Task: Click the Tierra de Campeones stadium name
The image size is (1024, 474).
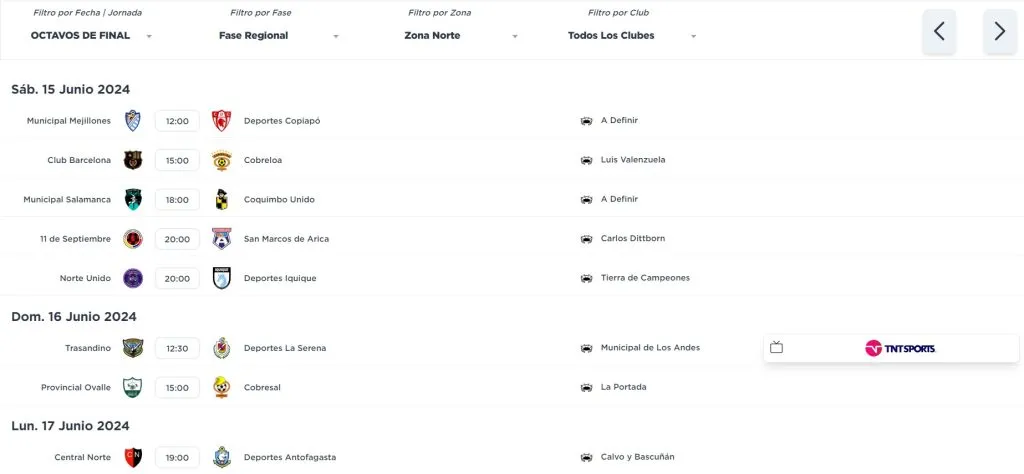Action: 645,278
